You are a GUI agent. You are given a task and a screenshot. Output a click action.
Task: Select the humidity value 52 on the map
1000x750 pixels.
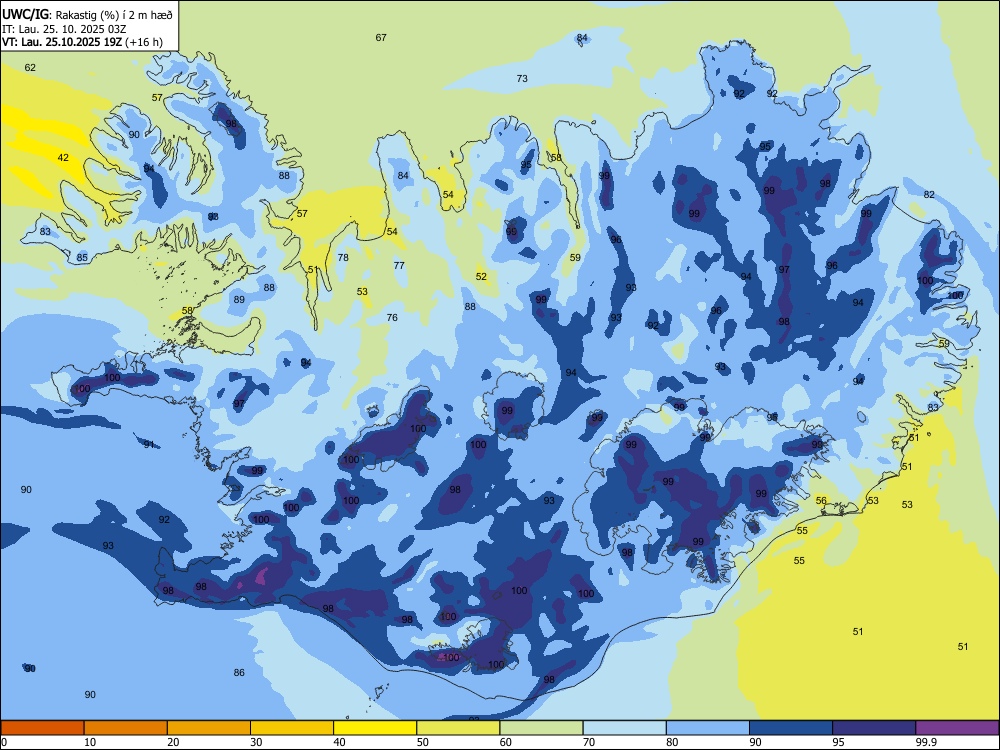coord(482,277)
